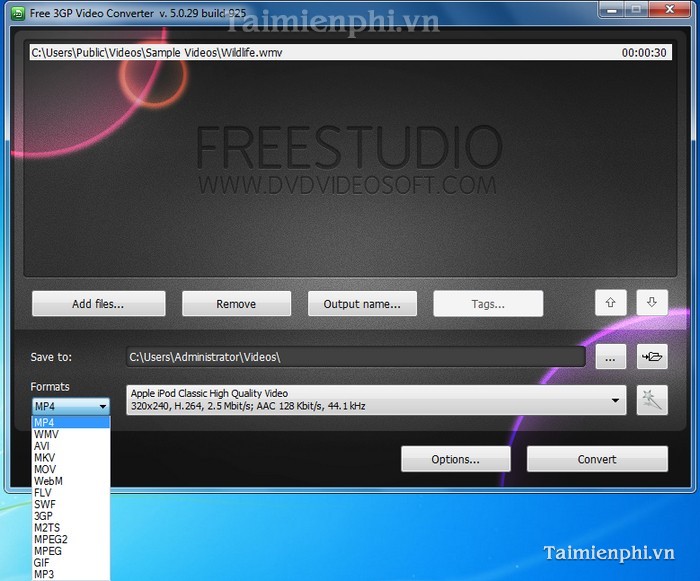Open the Options... dialog

point(455,459)
